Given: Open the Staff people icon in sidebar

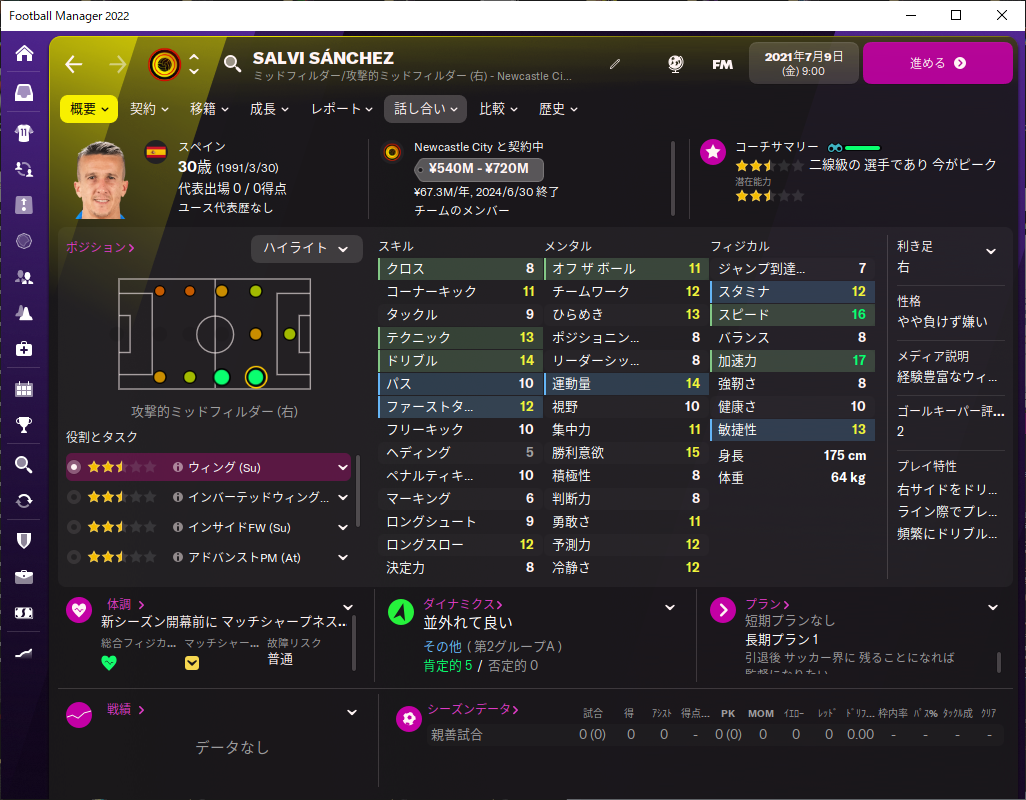Looking at the screenshot, I should coord(24,277).
